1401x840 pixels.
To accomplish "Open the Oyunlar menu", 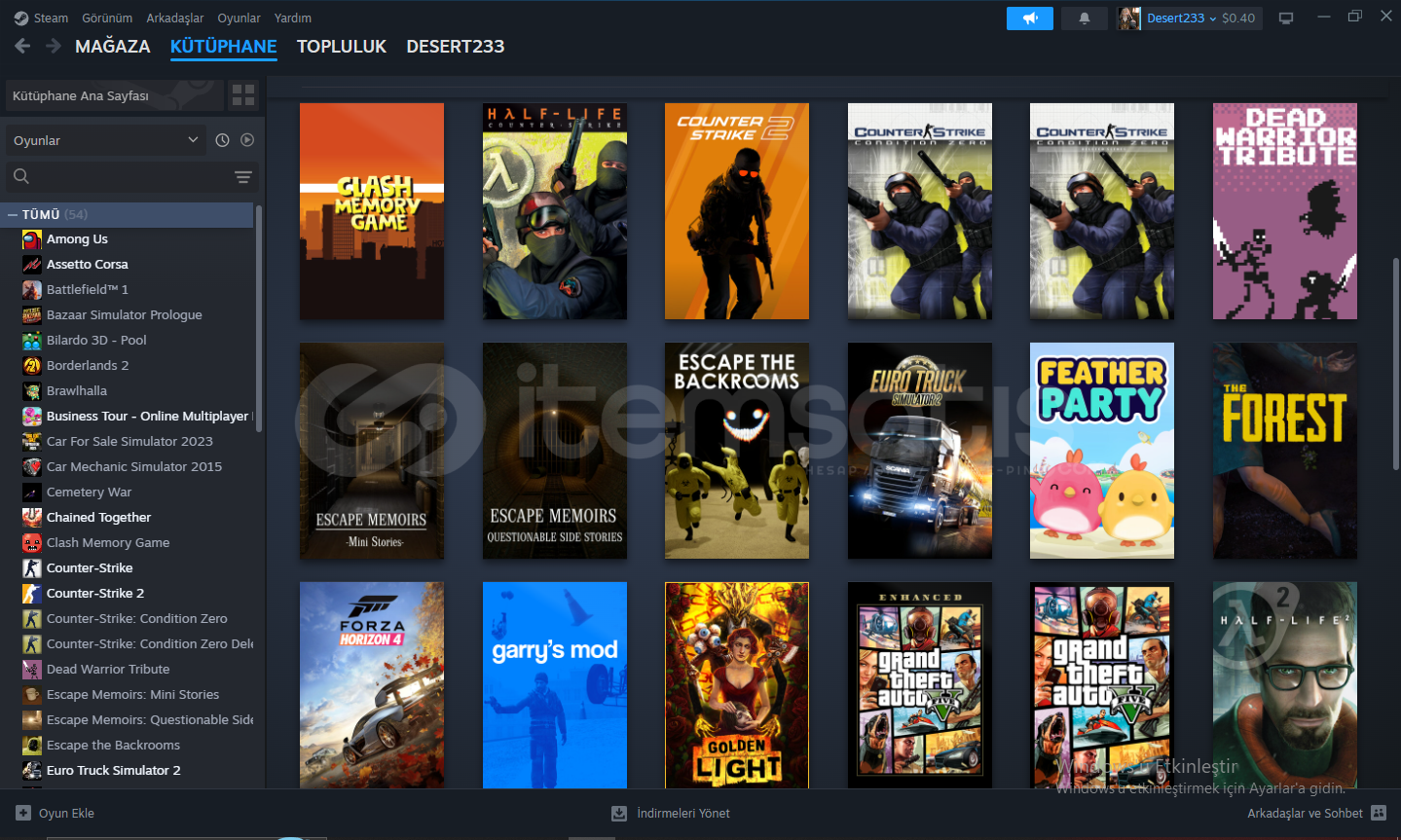I will [x=239, y=18].
